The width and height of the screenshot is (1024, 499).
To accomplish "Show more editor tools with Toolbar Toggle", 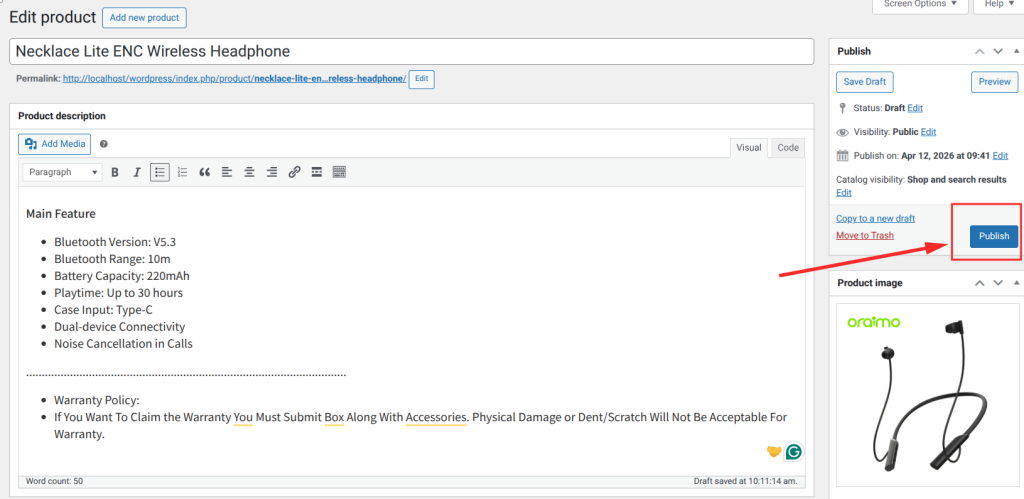I will click(x=339, y=172).
